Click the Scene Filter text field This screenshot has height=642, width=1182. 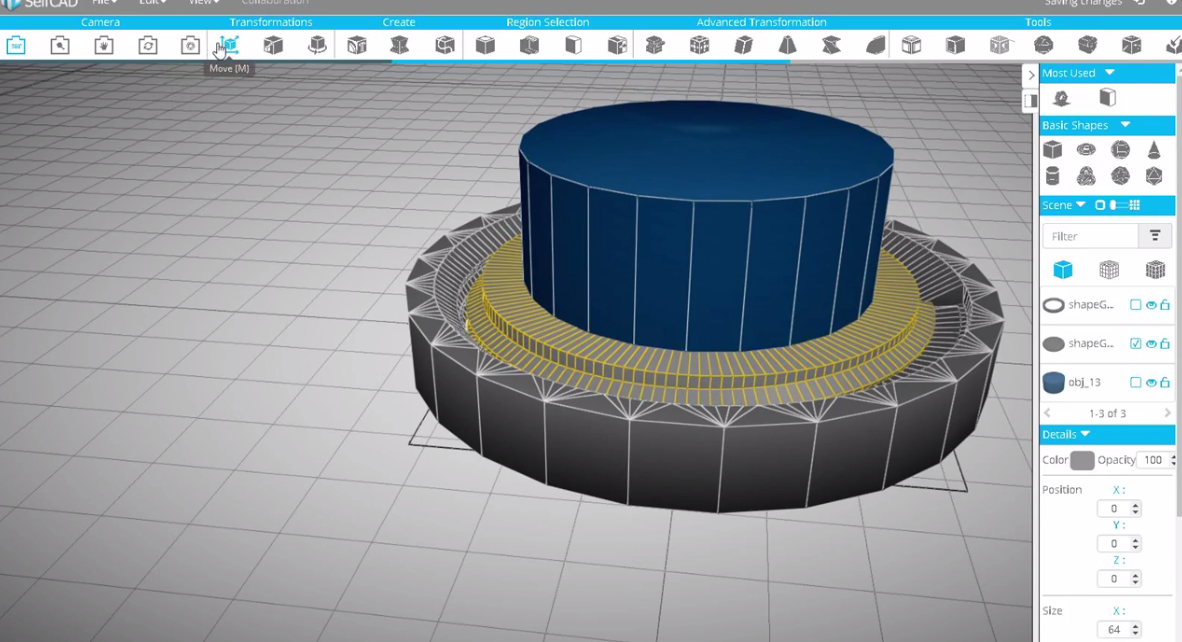(x=1090, y=236)
